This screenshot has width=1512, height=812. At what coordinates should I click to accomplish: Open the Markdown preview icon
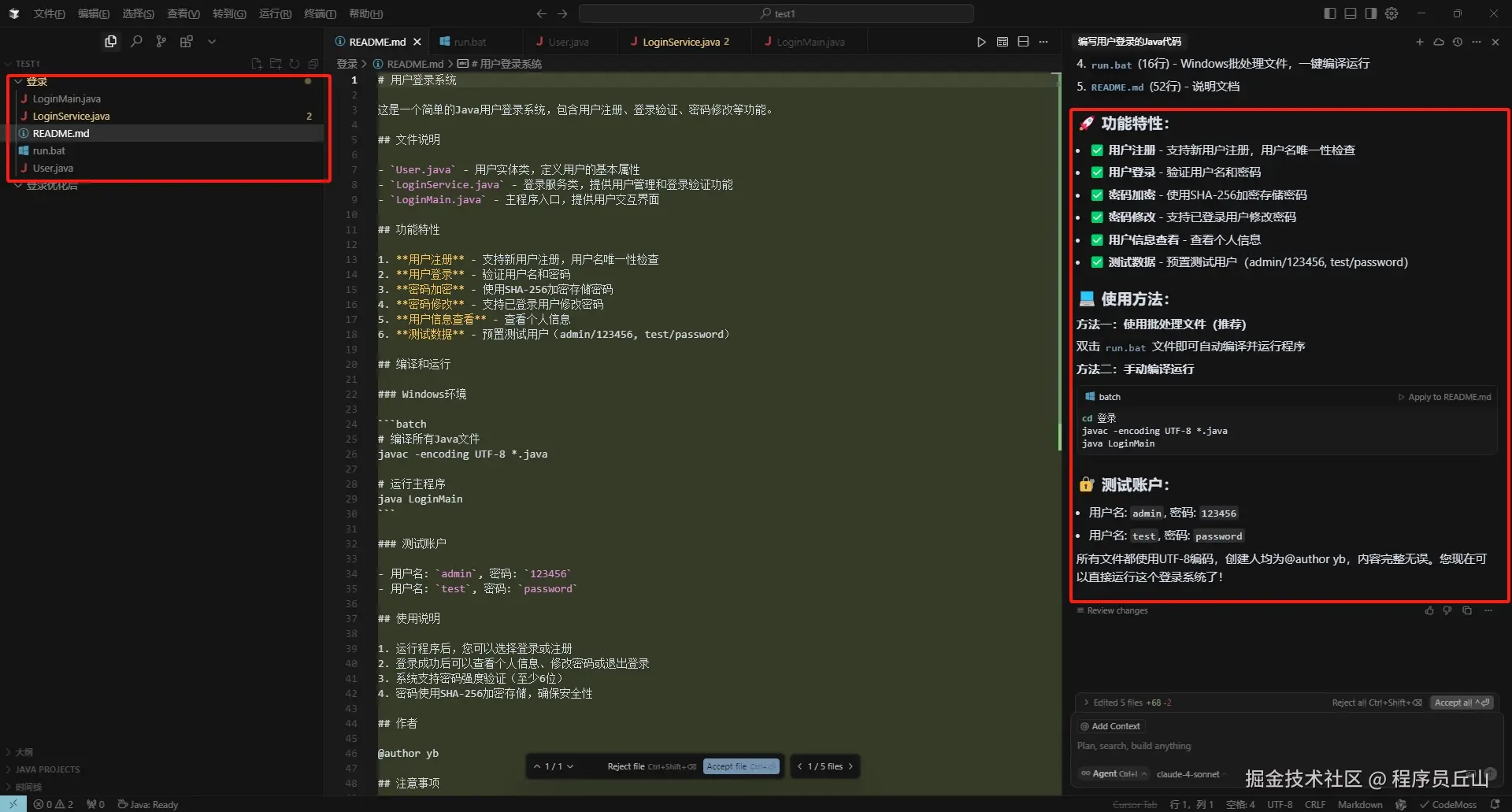[x=1002, y=41]
